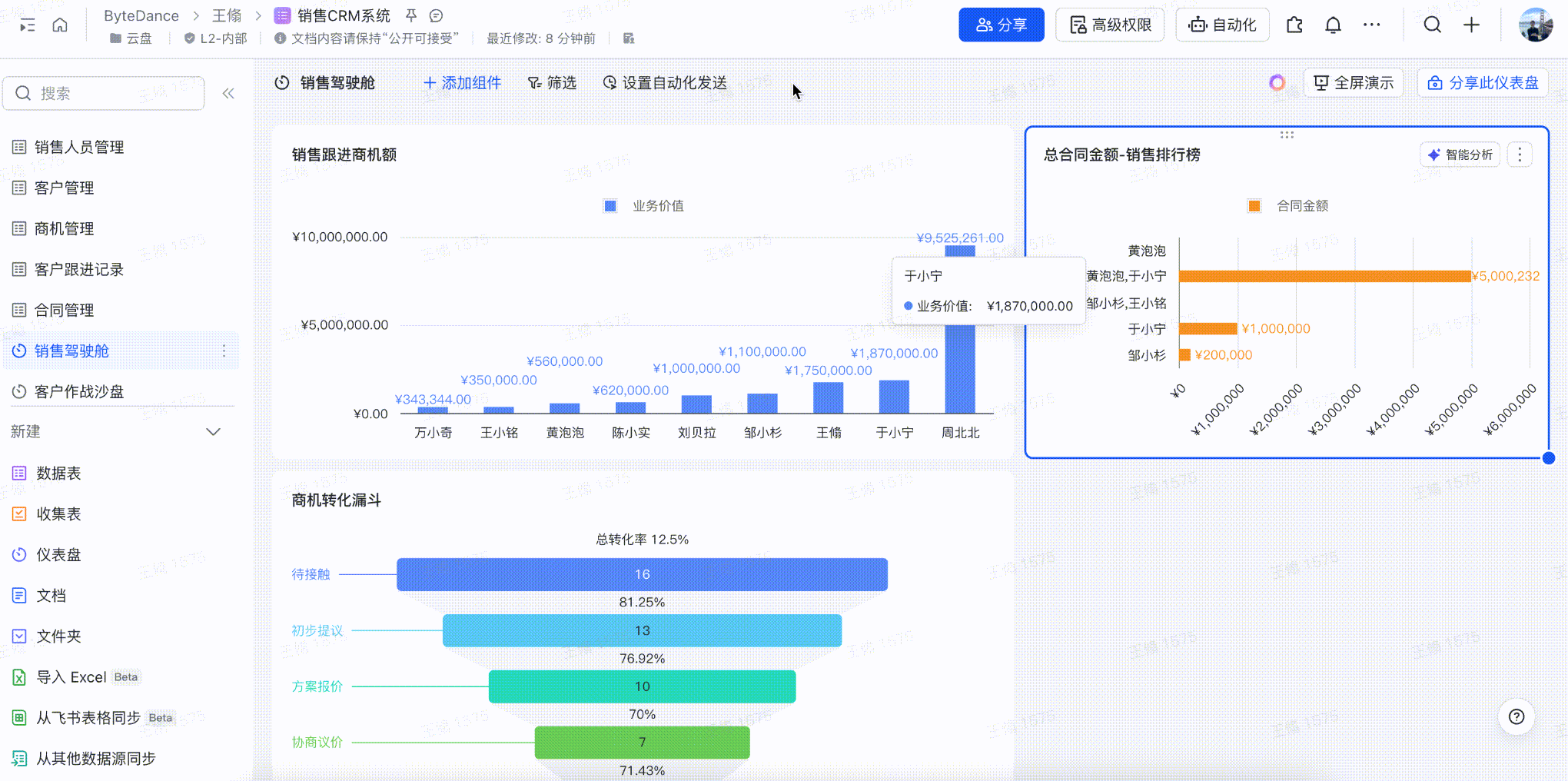Click the plus icon in the top bar
The width and height of the screenshot is (1568, 781).
pos(1471,25)
